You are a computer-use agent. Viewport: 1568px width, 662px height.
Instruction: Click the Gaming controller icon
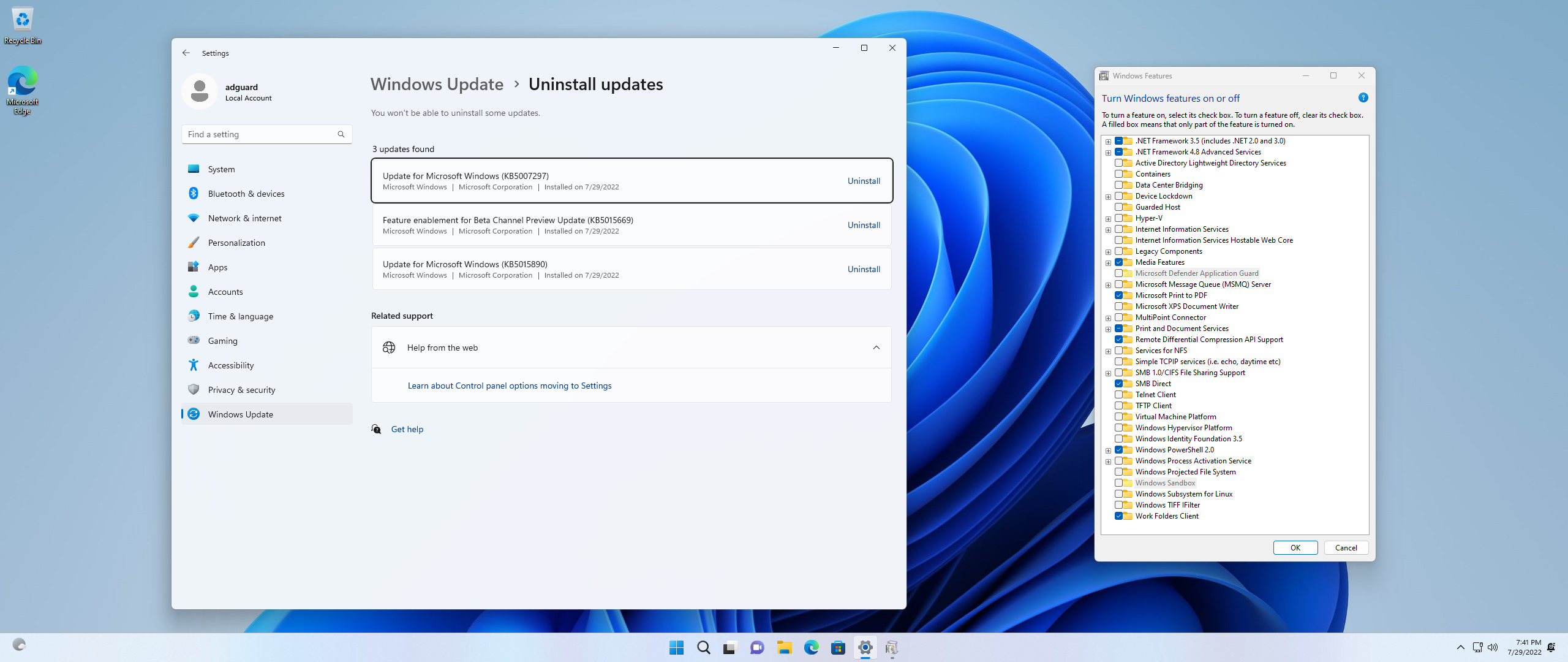click(194, 341)
